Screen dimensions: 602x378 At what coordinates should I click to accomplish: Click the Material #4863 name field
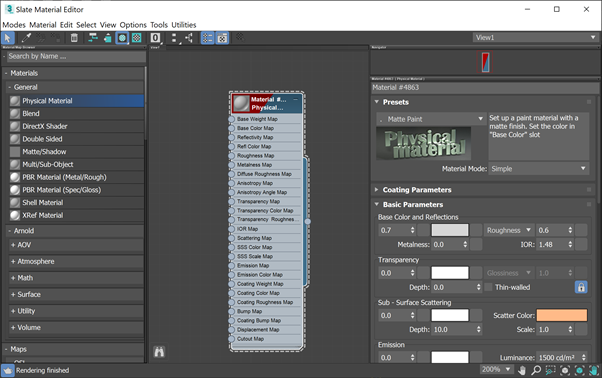(484, 87)
